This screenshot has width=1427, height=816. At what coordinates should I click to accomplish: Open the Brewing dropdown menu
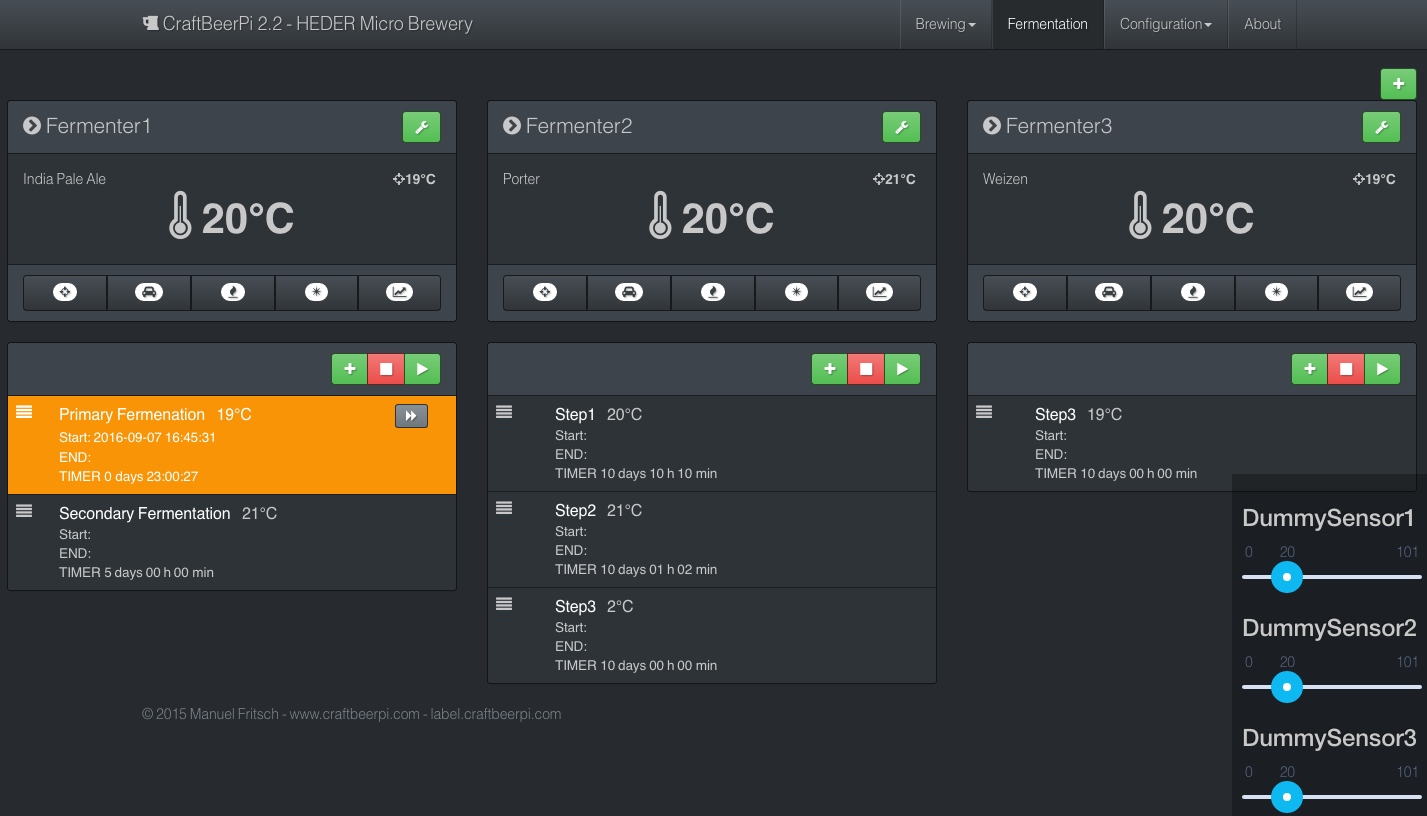point(945,24)
